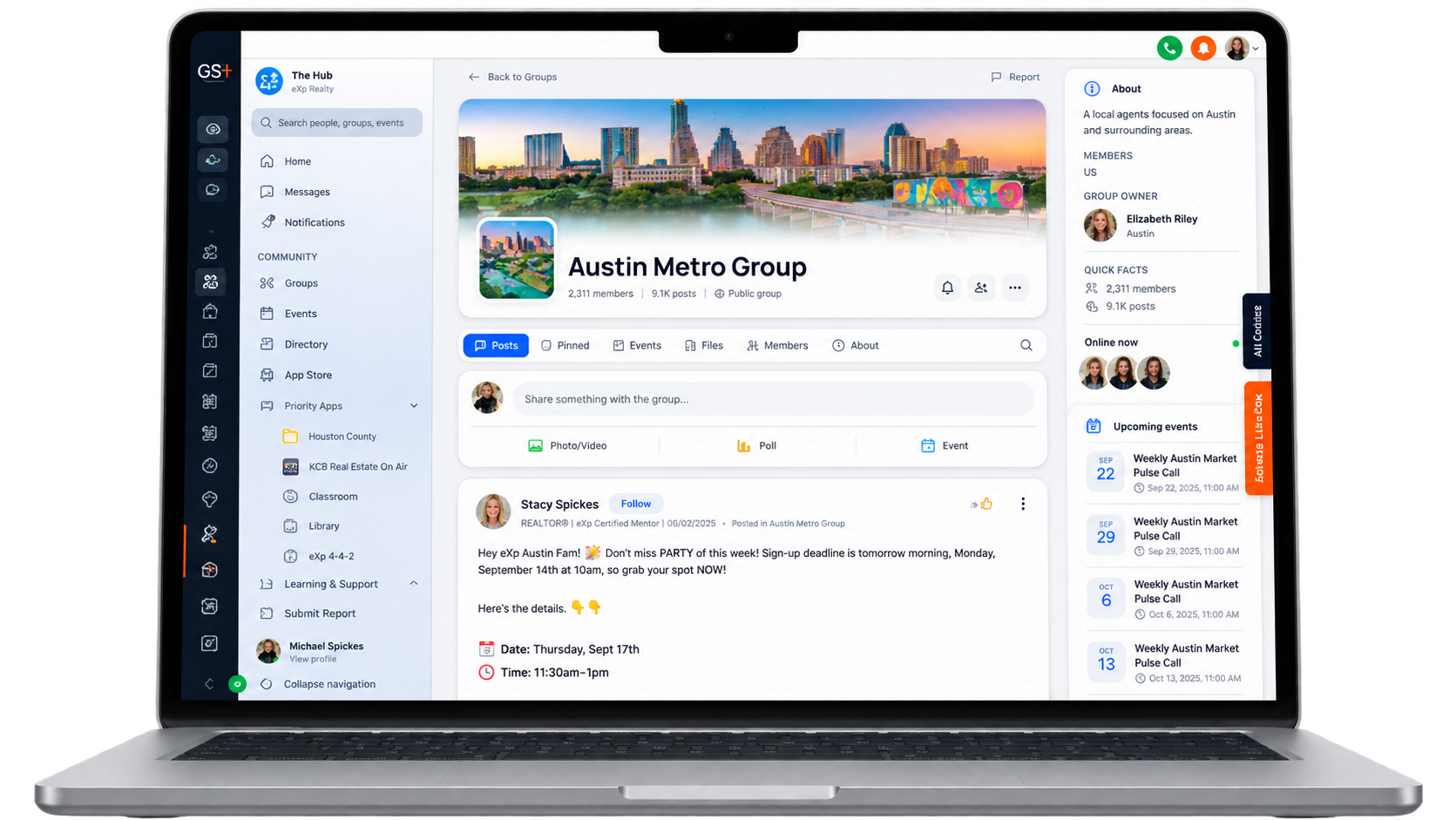Click the 2,311 members count under group title

[x=600, y=294]
